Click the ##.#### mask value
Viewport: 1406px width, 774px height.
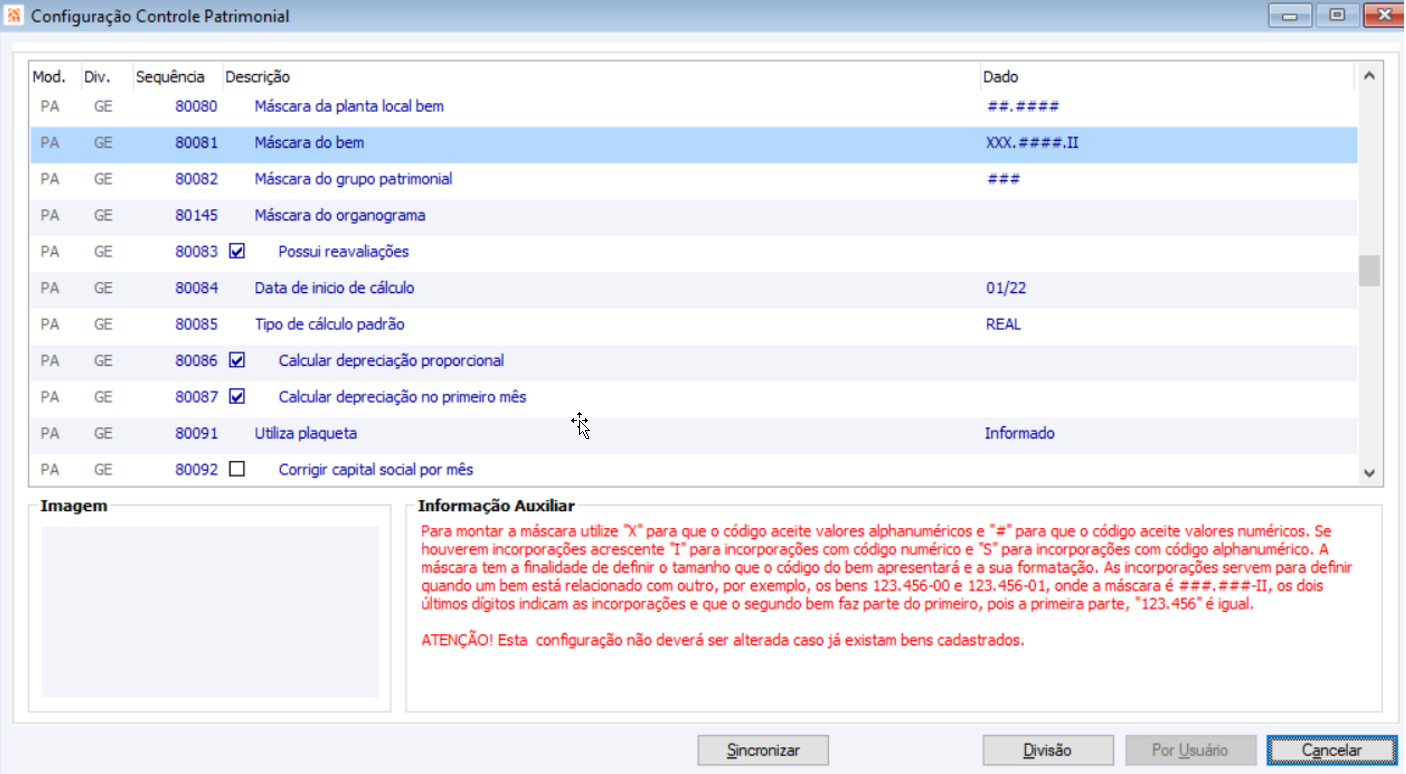[1022, 106]
